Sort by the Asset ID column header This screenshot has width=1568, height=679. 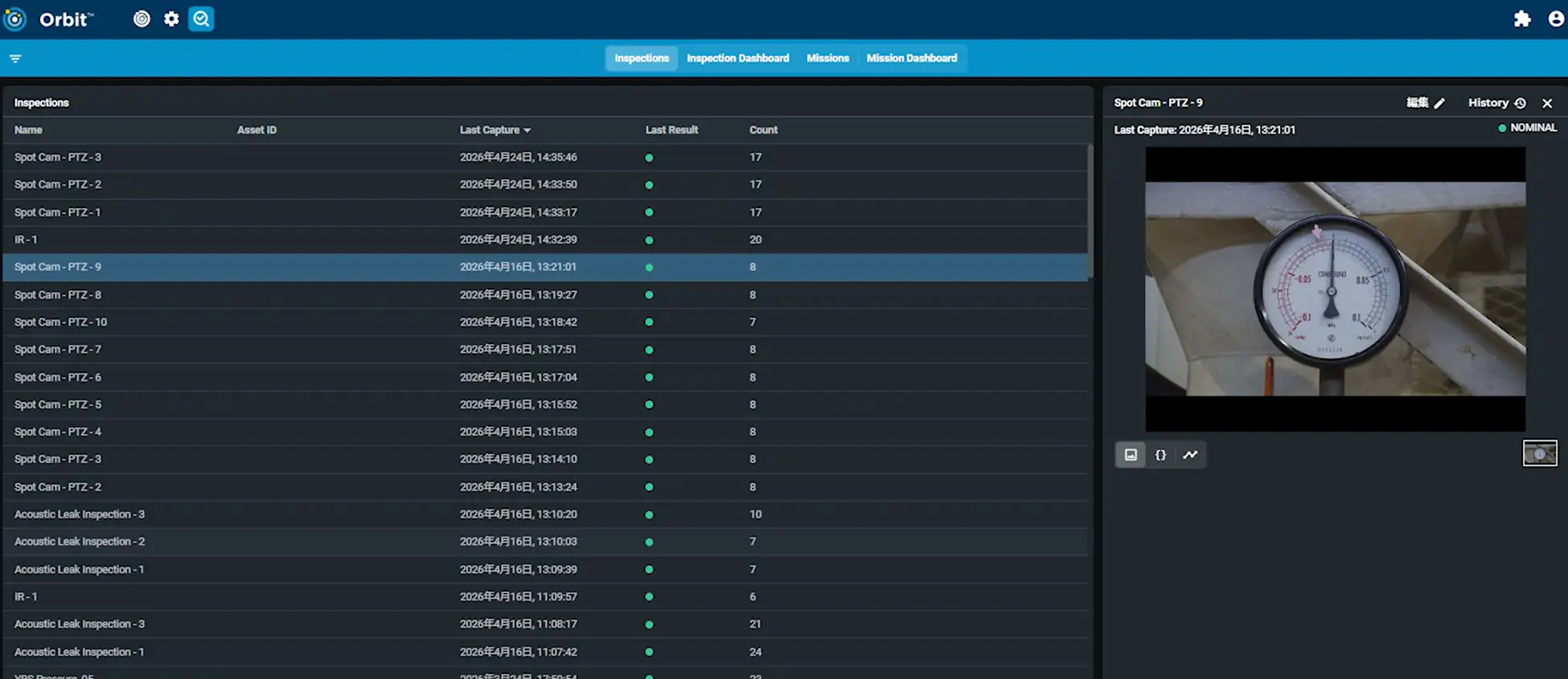(257, 129)
